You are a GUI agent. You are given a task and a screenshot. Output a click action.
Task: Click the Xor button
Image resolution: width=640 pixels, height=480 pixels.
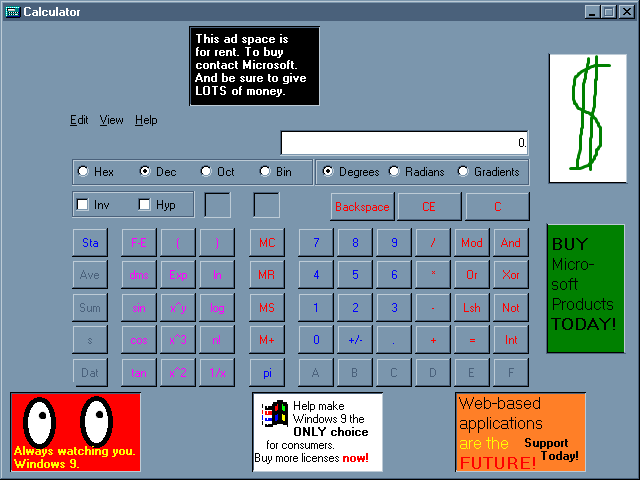pos(511,275)
